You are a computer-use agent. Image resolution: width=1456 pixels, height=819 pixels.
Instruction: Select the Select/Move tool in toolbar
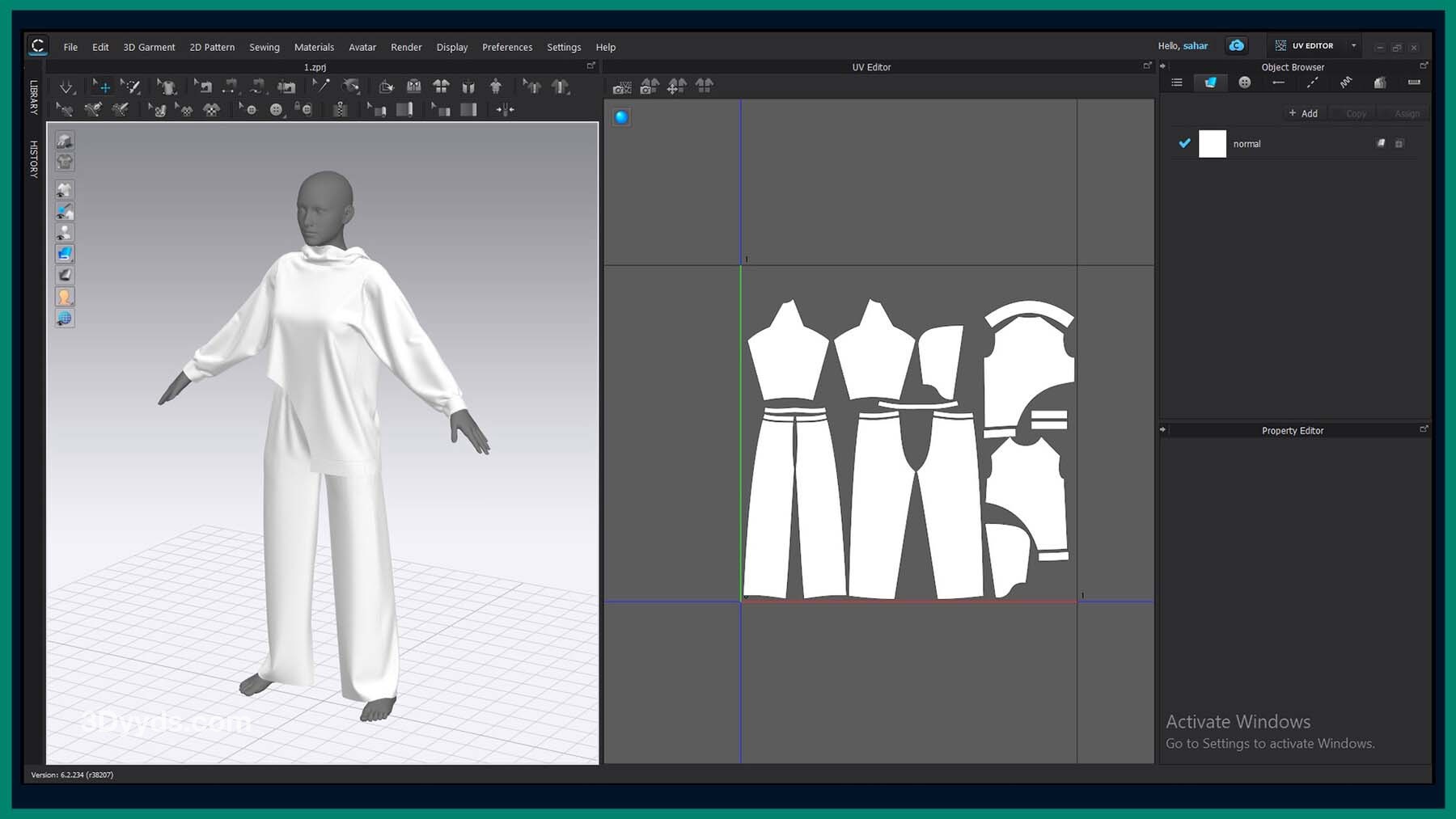coord(102,87)
